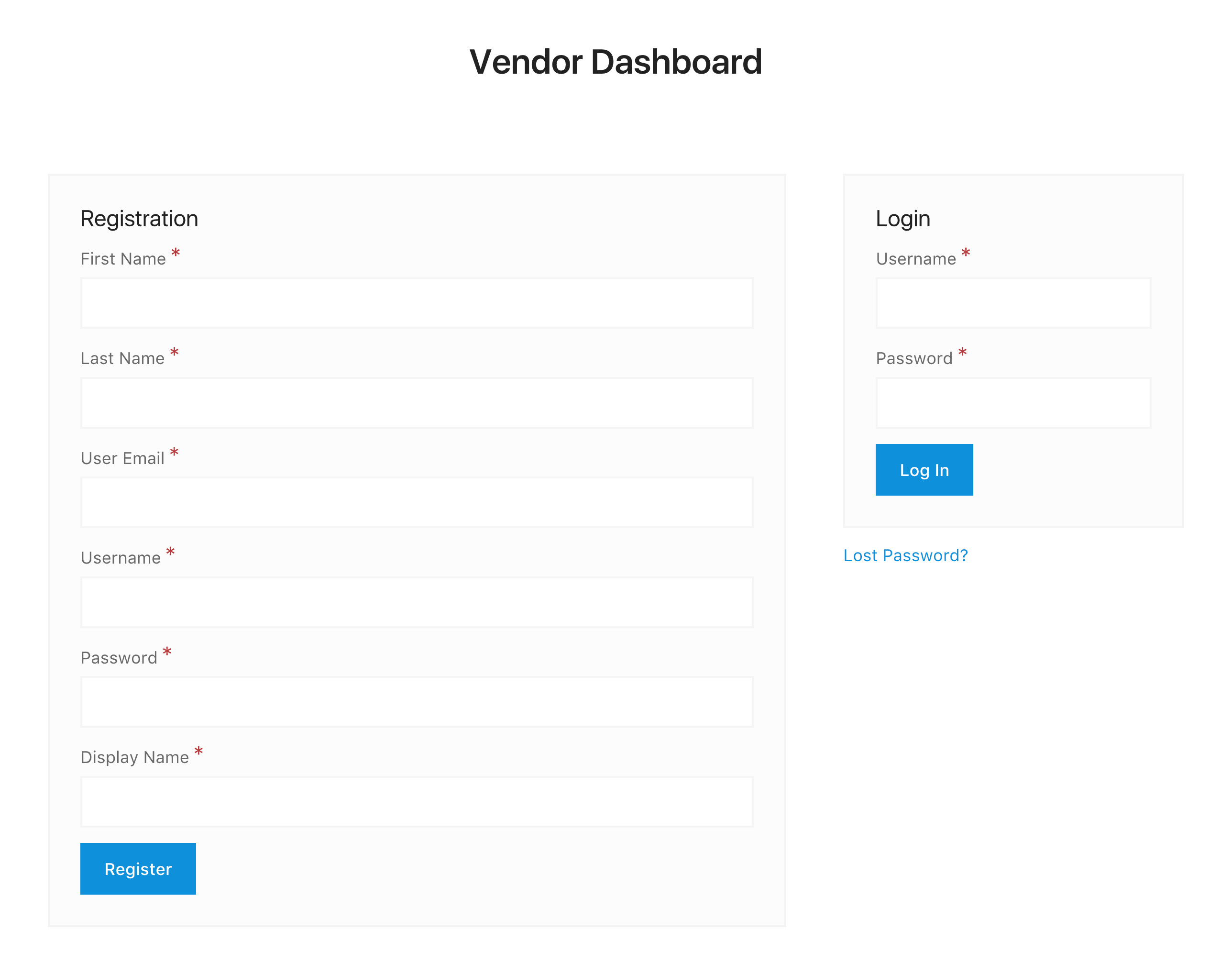Screen dimensions: 1232x975
Task: Focus the Login Password input
Action: pos(1013,402)
